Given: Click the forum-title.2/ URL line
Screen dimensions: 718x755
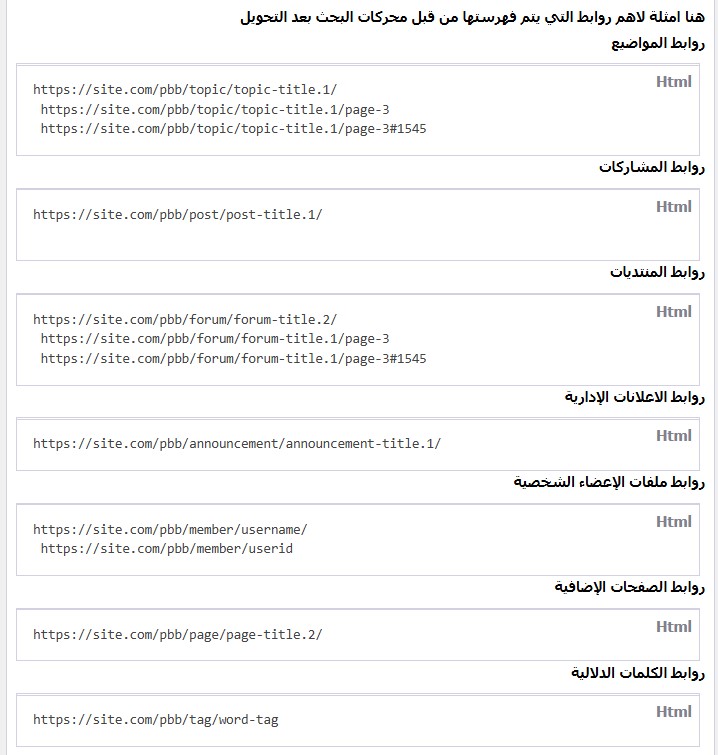Looking at the screenshot, I should pos(185,319).
